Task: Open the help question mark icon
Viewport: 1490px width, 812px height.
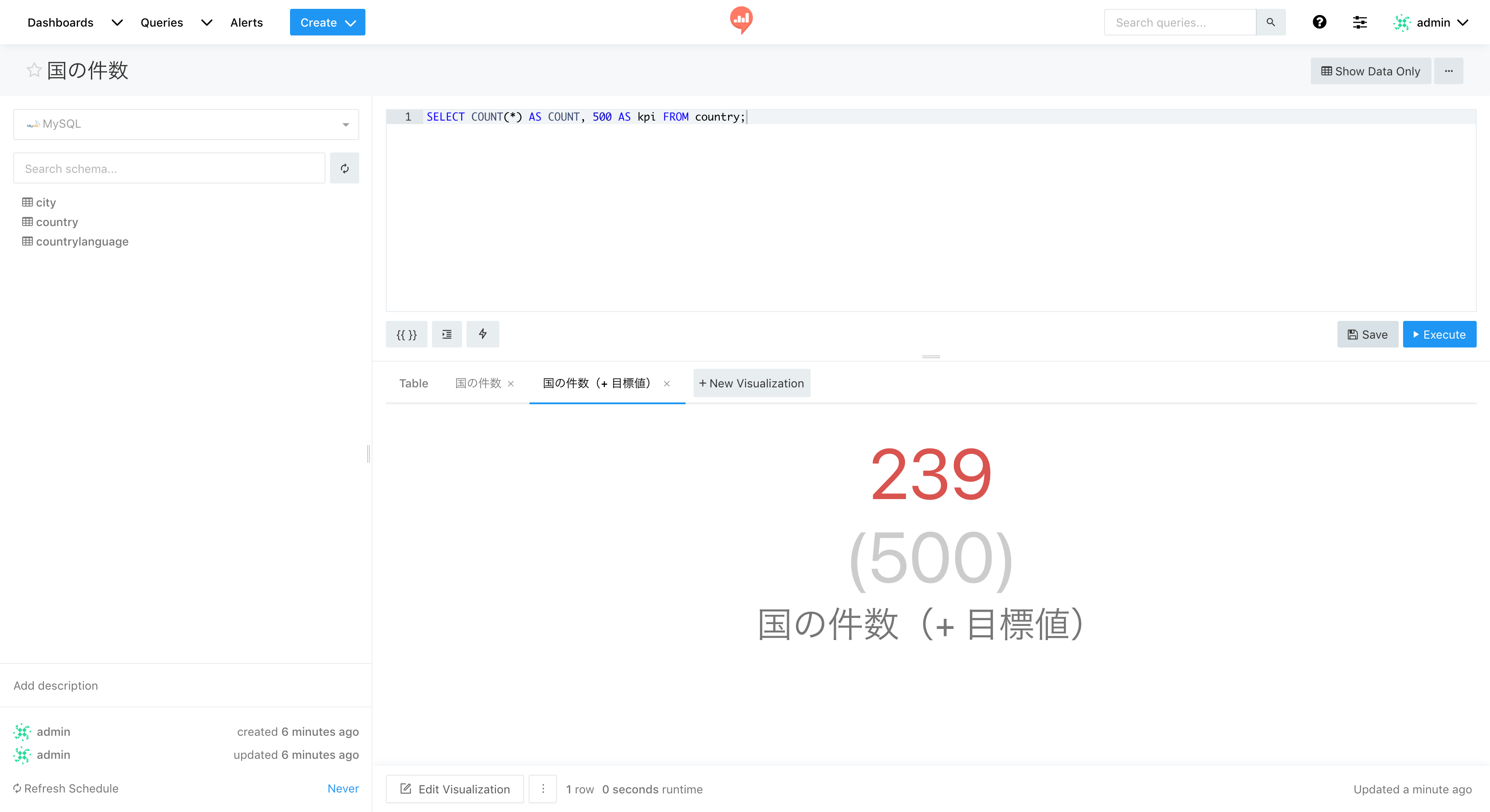Action: pos(1319,22)
